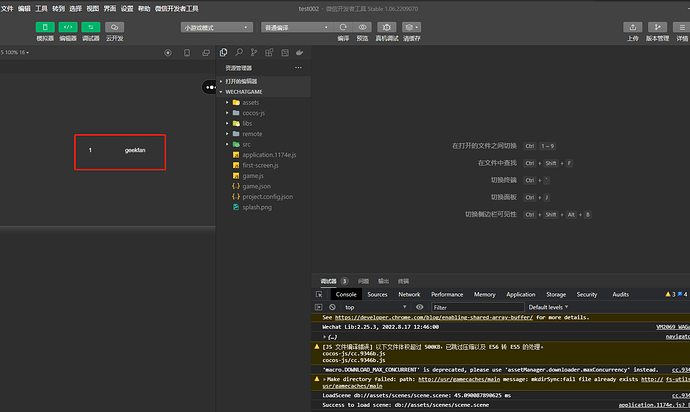This screenshot has height=412, width=690.
Task: Switch to the 问题 problems tab
Action: pos(363,281)
